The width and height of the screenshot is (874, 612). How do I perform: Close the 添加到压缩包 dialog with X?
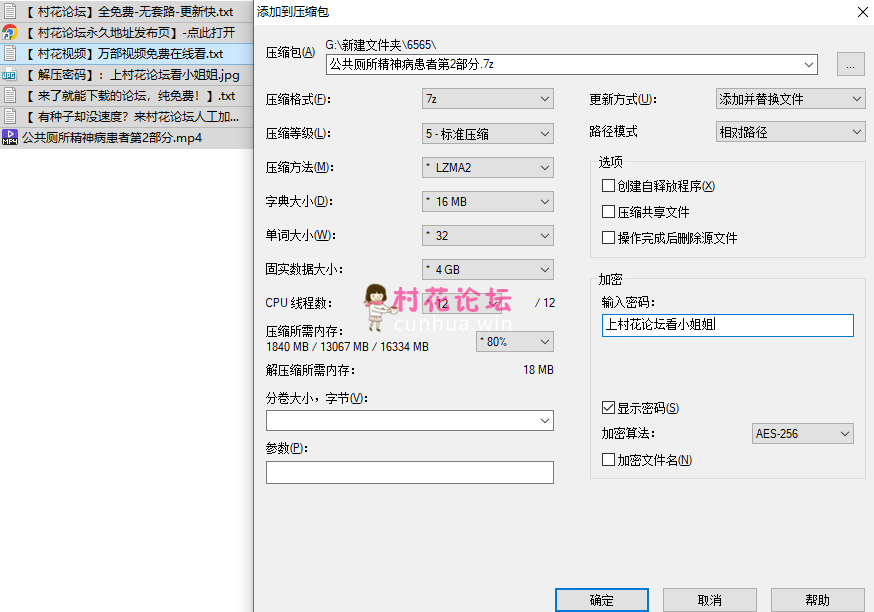click(861, 11)
